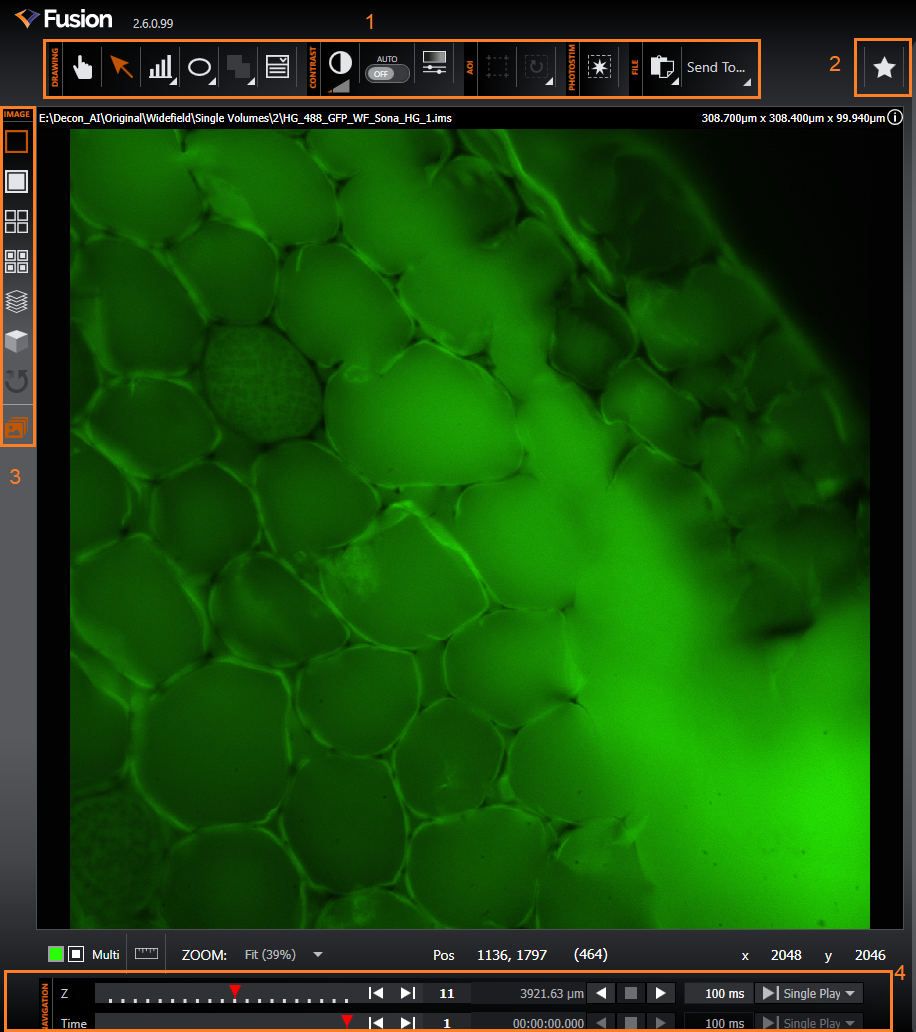Click the favorites star icon

(x=884, y=67)
